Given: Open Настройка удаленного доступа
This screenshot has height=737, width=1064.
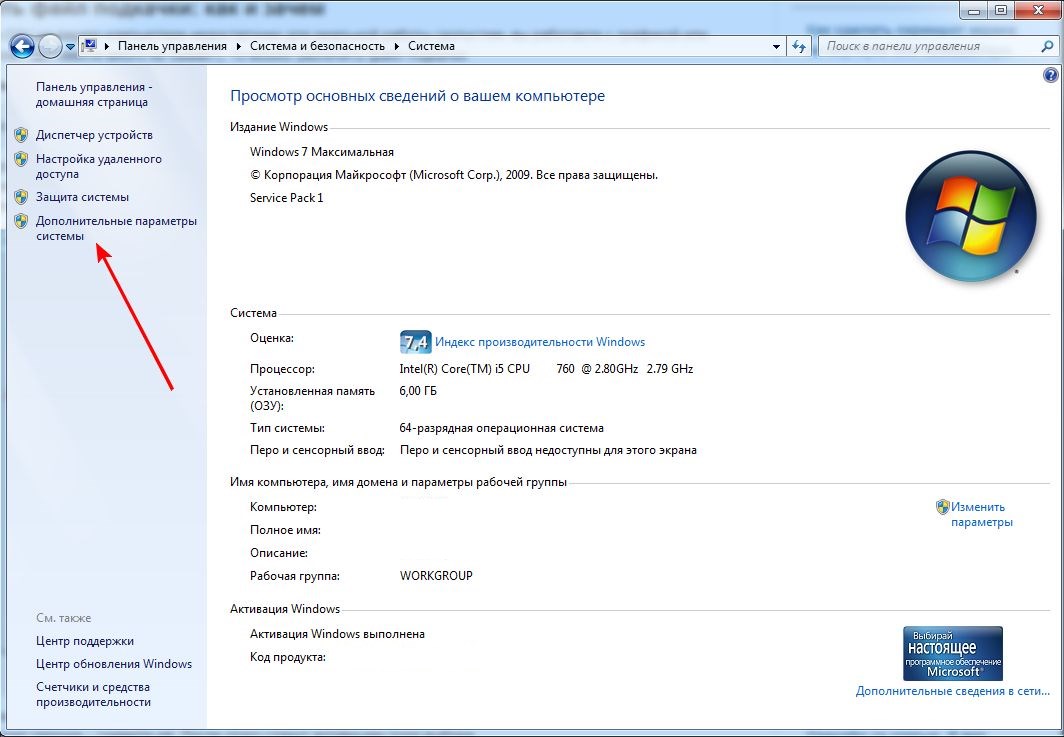Looking at the screenshot, I should [x=98, y=166].
